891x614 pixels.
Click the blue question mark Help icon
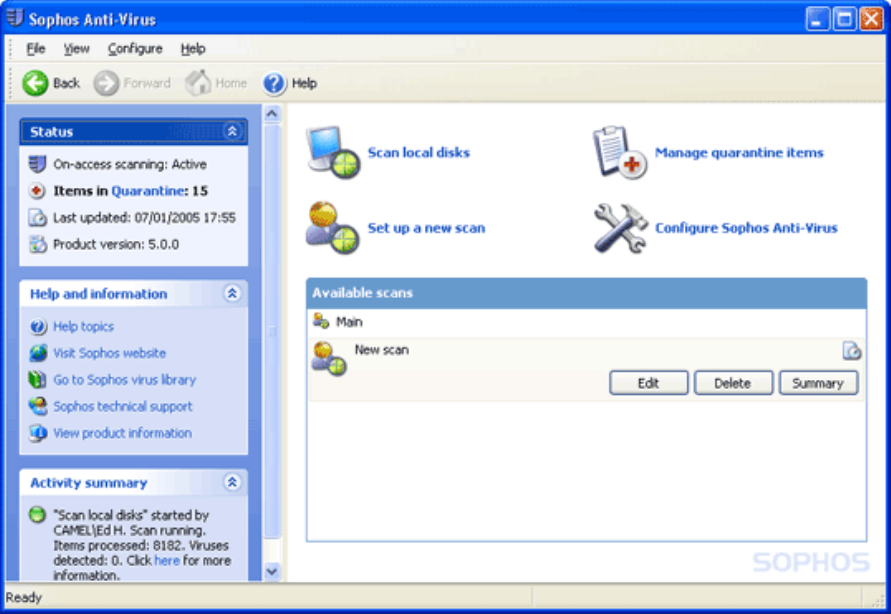(x=274, y=83)
